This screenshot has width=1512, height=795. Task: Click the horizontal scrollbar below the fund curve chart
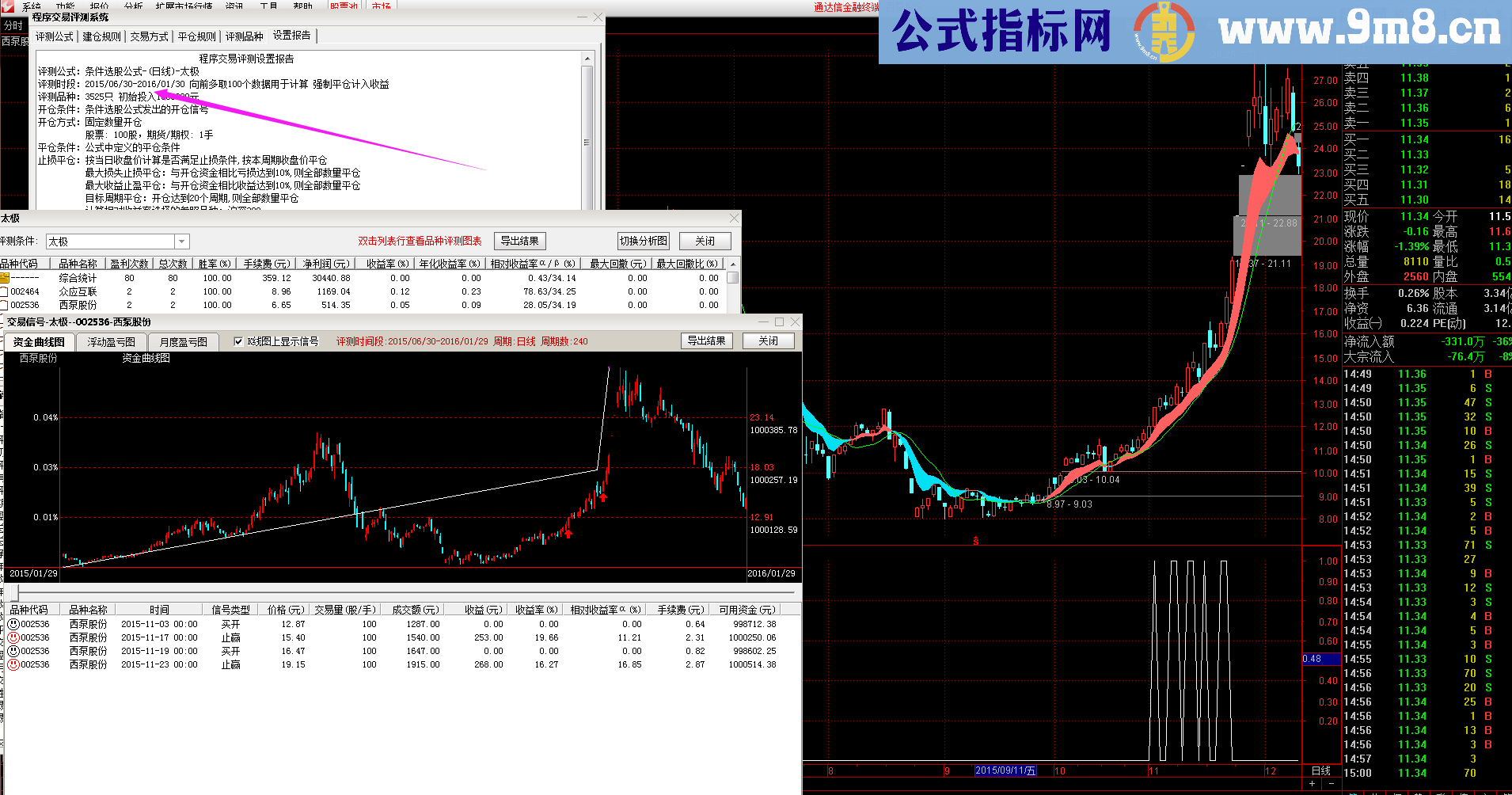(317, 591)
